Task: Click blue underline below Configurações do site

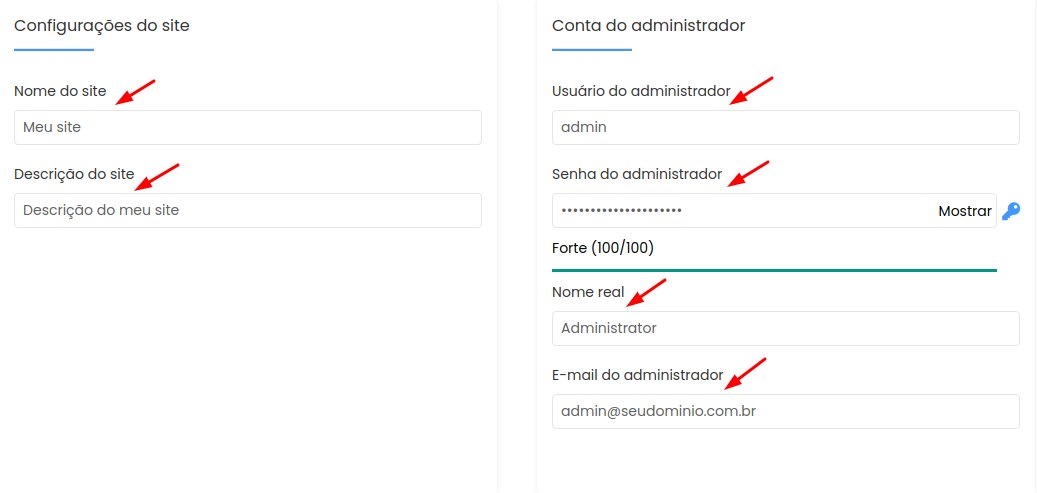Action: (x=54, y=50)
